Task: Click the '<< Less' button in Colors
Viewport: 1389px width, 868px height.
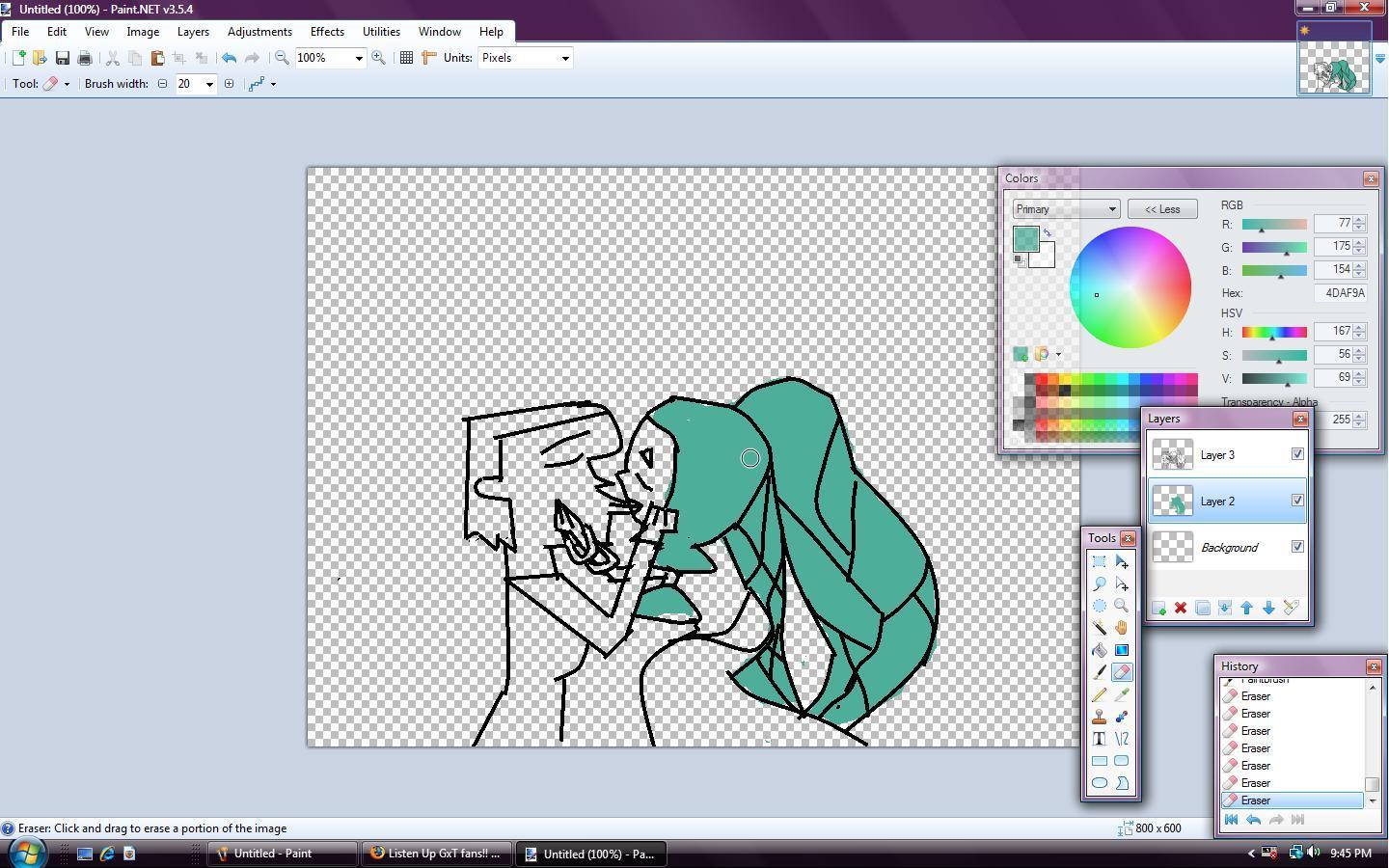Action: point(1162,209)
